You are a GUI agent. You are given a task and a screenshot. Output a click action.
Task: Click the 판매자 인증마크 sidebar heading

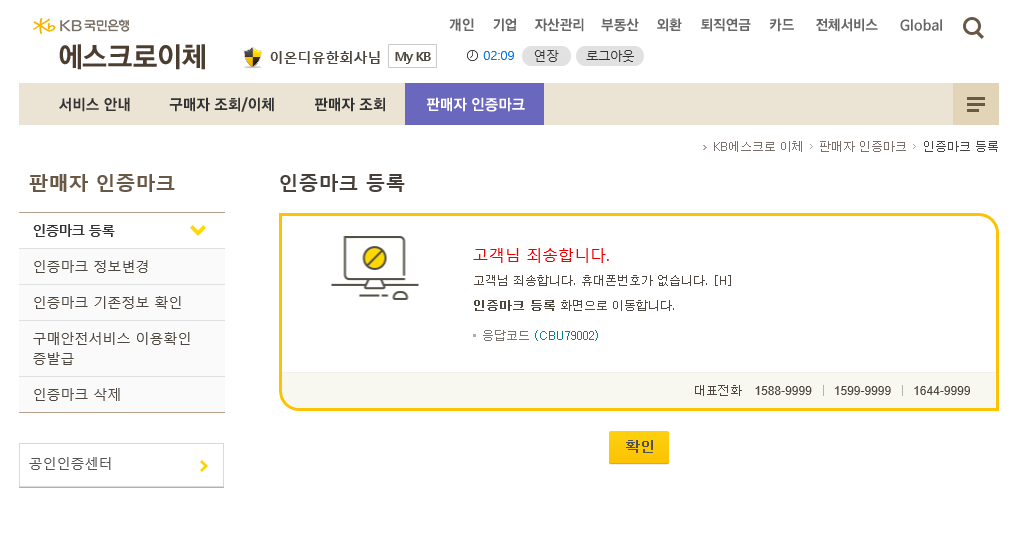[102, 183]
